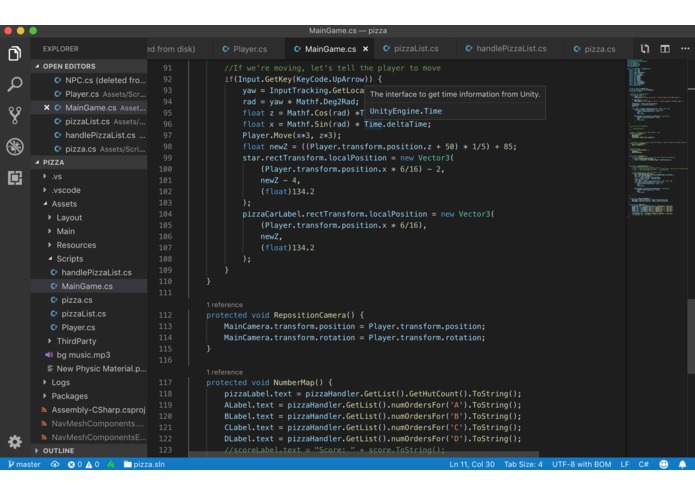Screen dimensions: 695x494
Task: Open the Source Control view
Action: [x=15, y=115]
